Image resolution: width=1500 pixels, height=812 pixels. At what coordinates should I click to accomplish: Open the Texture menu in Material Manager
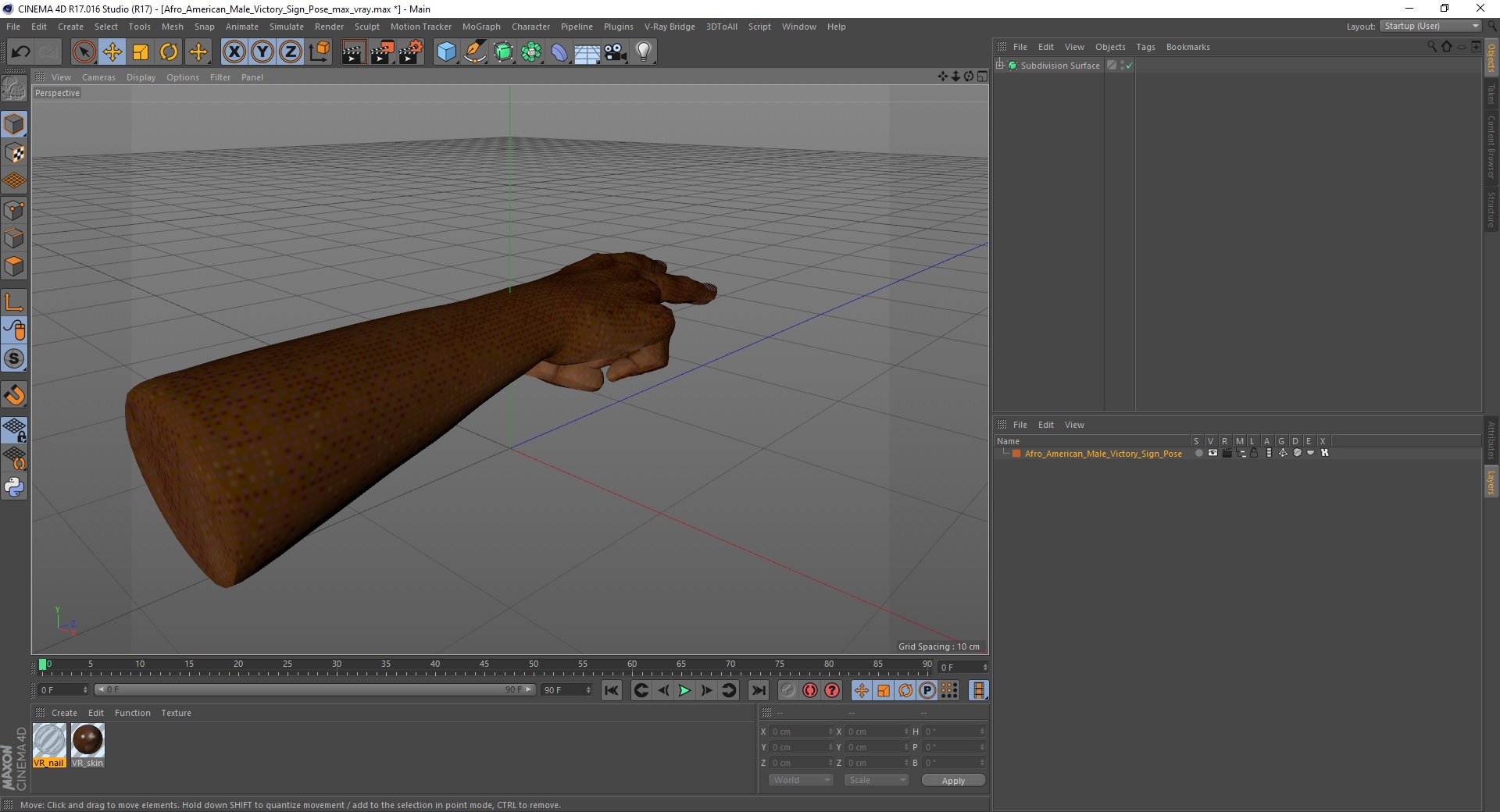point(176,713)
